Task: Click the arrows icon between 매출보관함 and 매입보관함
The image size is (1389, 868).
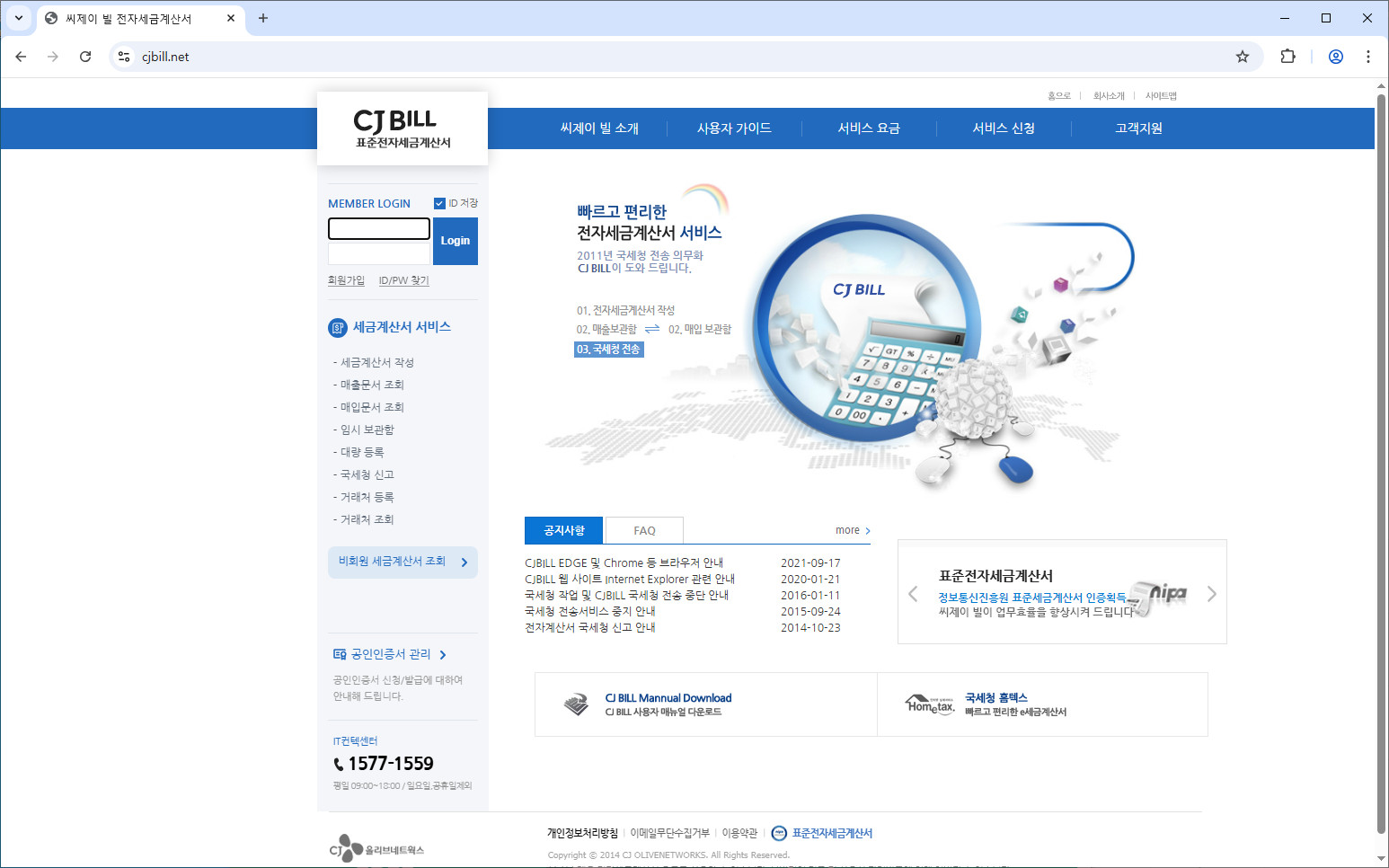Action: coord(652,329)
